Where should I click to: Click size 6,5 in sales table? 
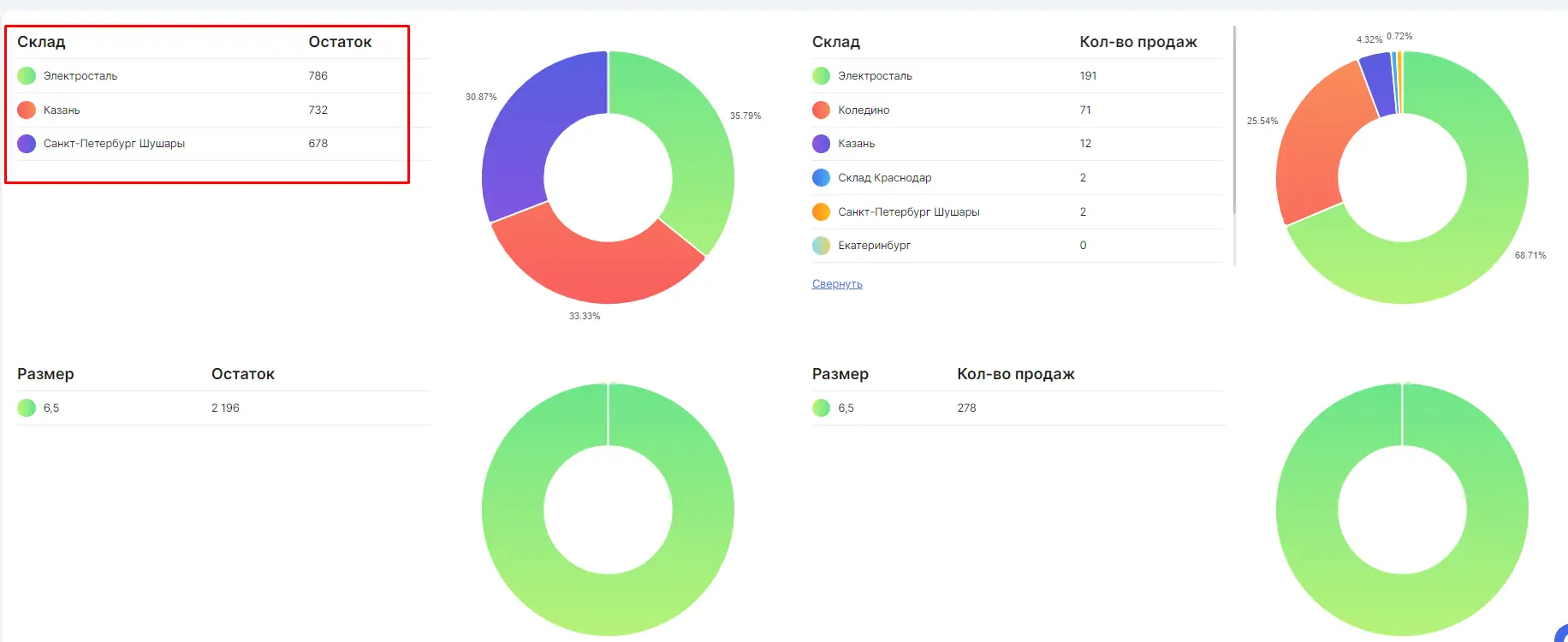846,408
